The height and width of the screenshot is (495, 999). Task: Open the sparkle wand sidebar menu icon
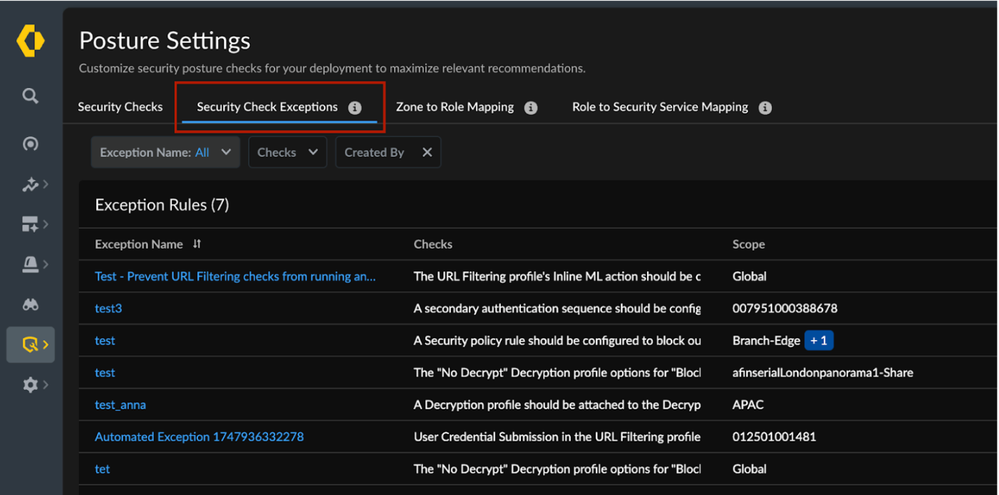31,184
